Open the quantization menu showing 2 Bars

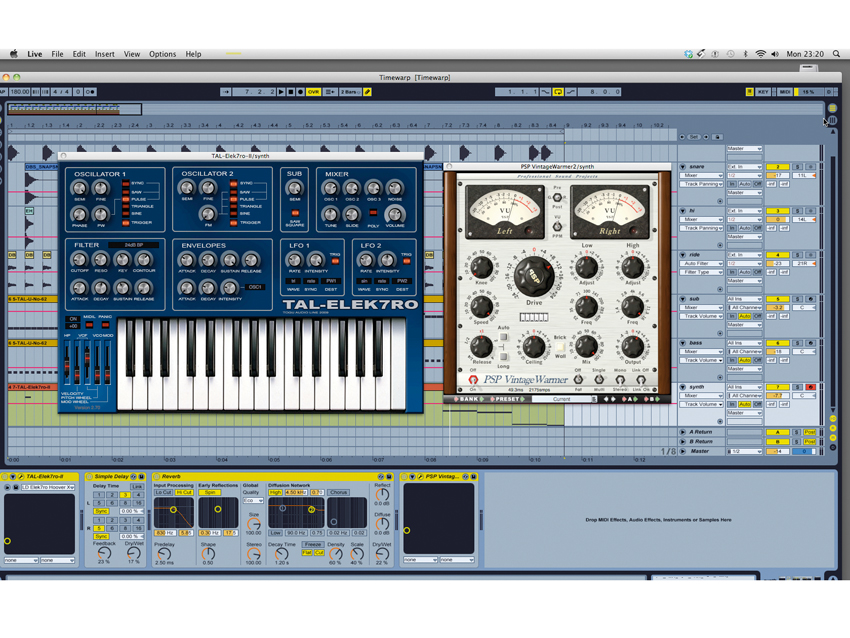(350, 92)
